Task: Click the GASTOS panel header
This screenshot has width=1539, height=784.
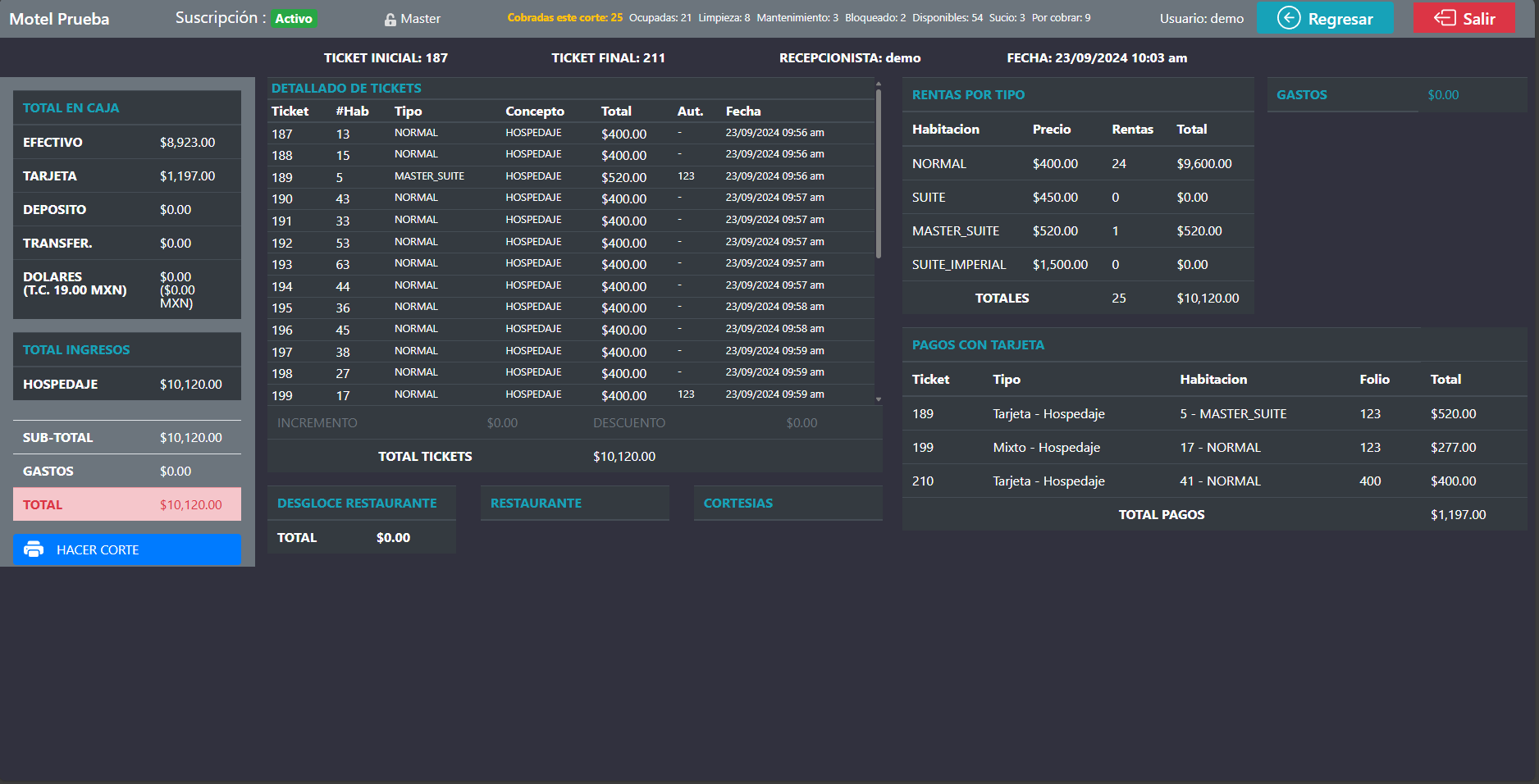Action: (1302, 94)
